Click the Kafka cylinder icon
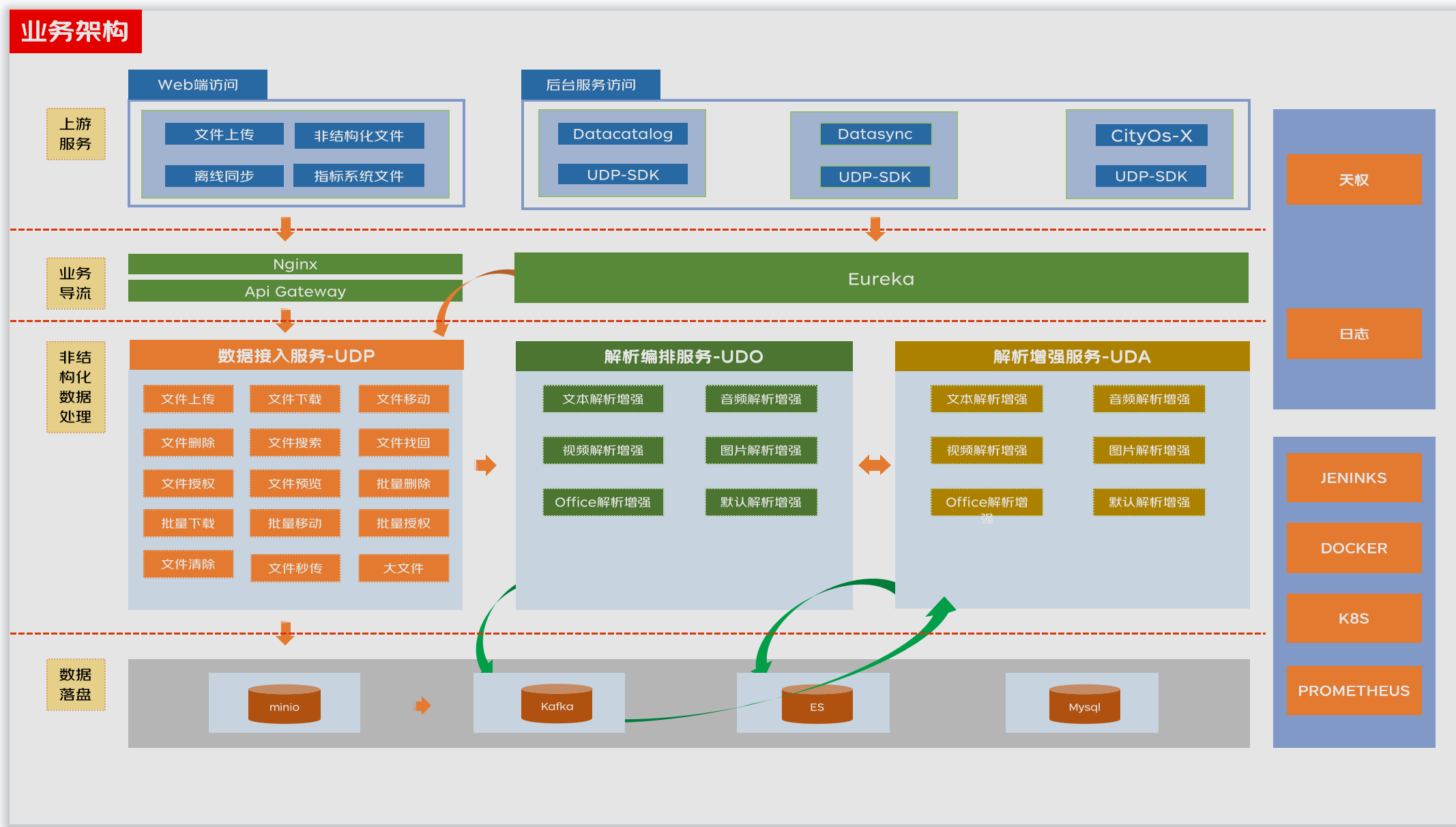This screenshot has height=827, width=1456. pyautogui.click(x=557, y=703)
